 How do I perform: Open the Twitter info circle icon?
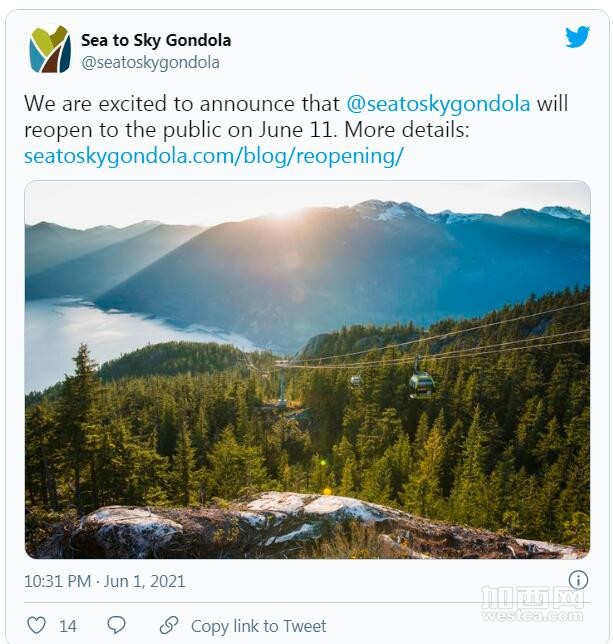[578, 580]
